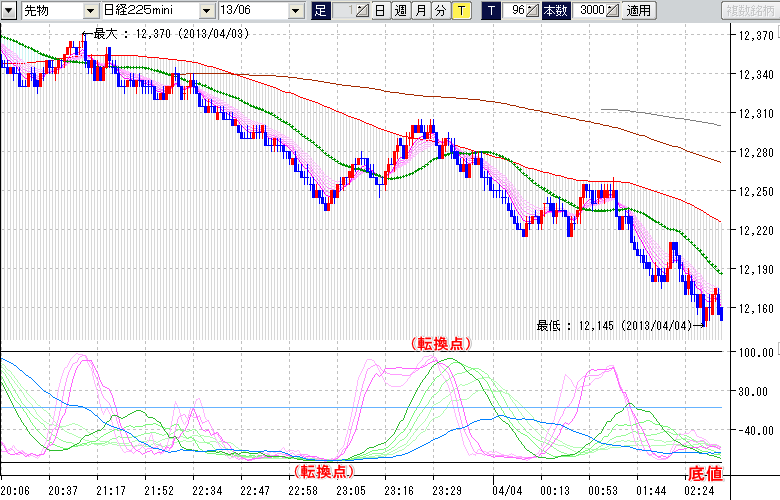Expand the 先物 product type dropdown
The image size is (780, 500).
[x=90, y=11]
